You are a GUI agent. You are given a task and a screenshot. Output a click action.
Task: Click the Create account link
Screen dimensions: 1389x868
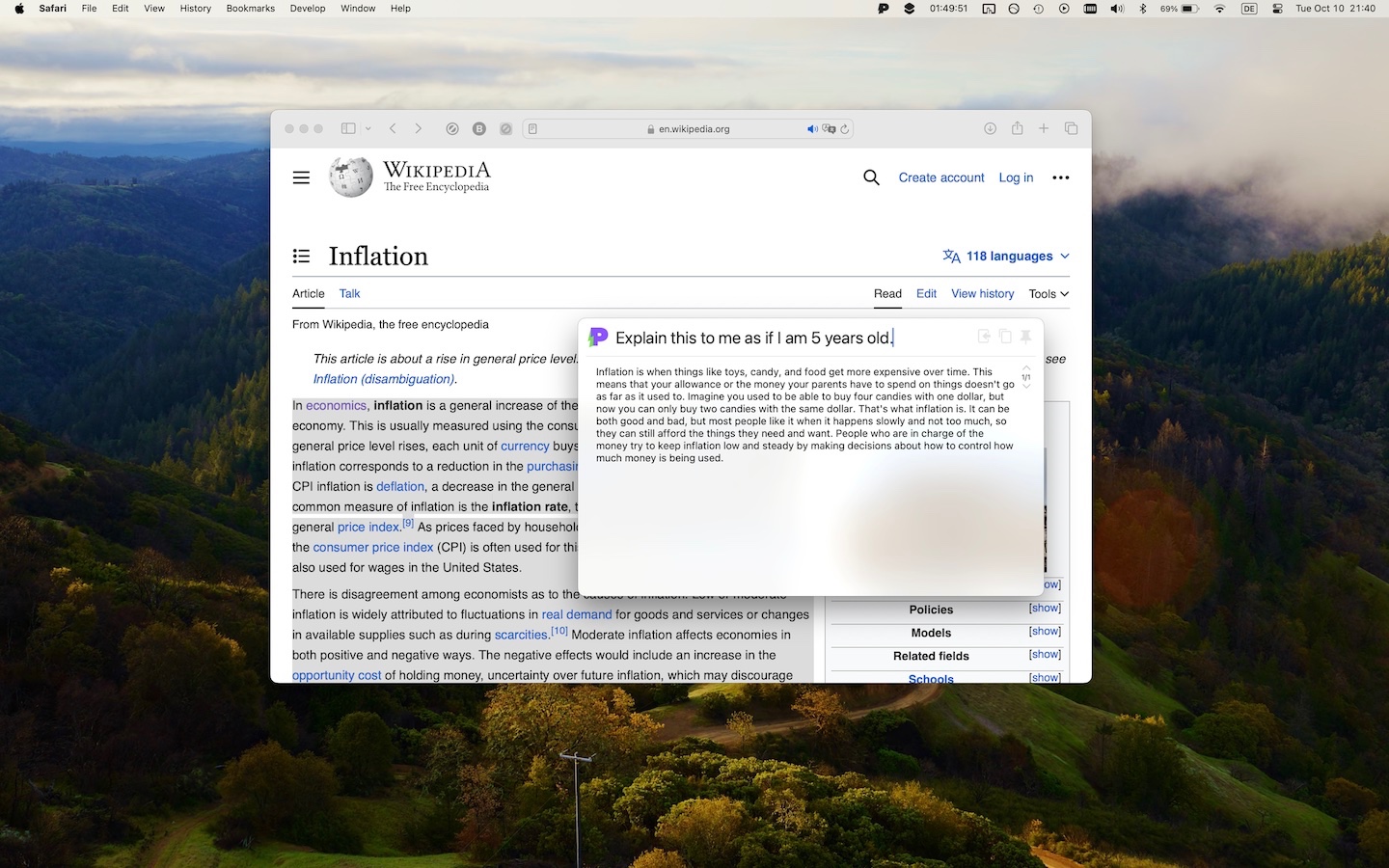tap(940, 177)
